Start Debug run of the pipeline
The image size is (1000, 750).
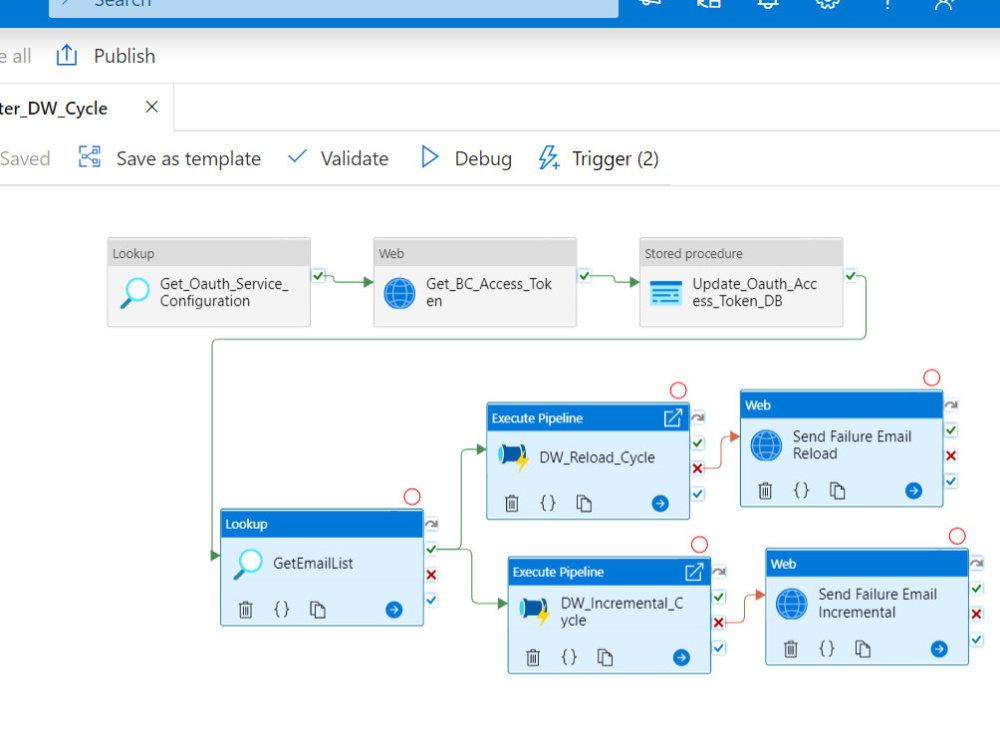tap(466, 158)
